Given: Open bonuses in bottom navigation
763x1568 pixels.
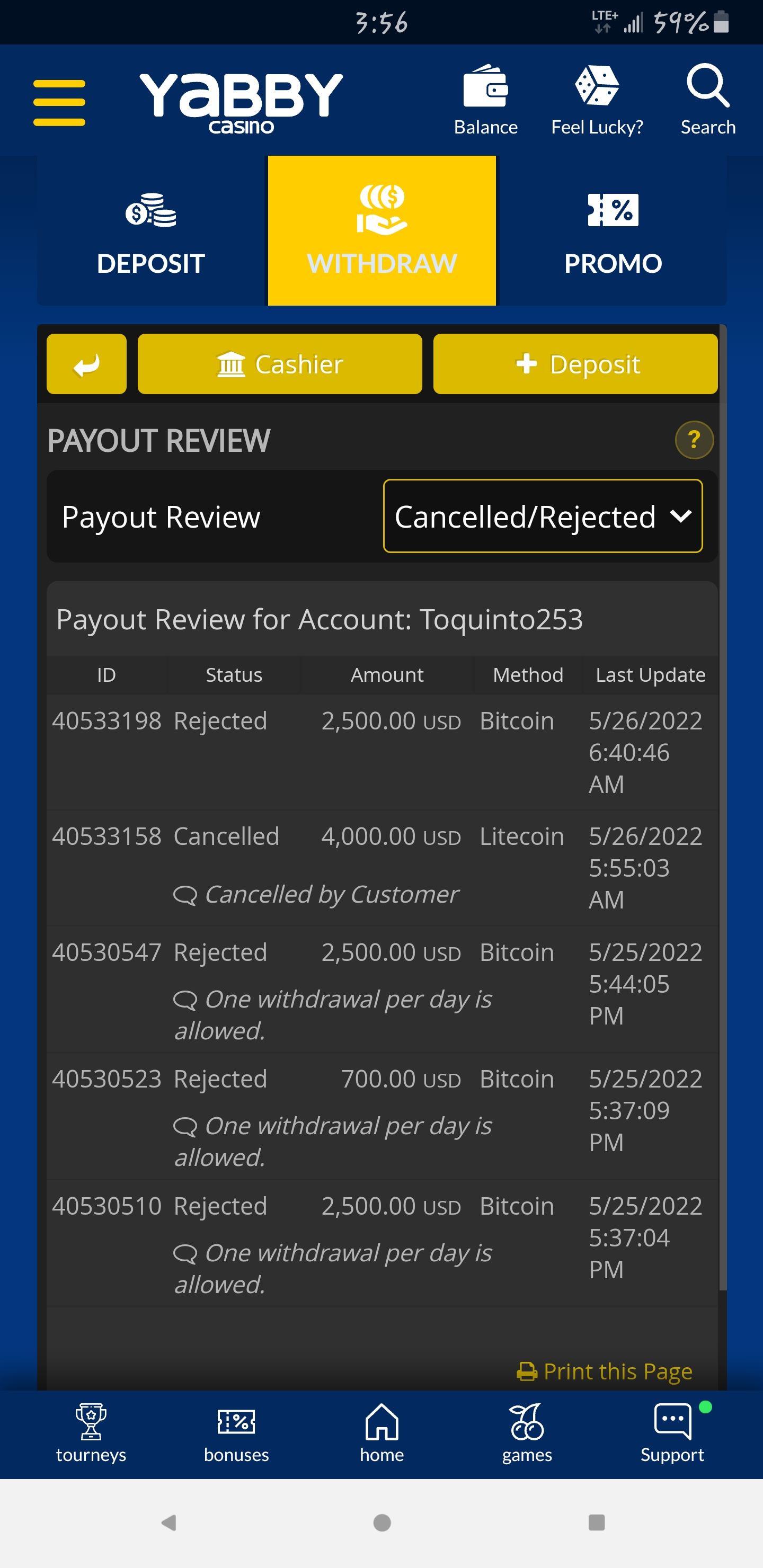Looking at the screenshot, I should click(x=236, y=1422).
